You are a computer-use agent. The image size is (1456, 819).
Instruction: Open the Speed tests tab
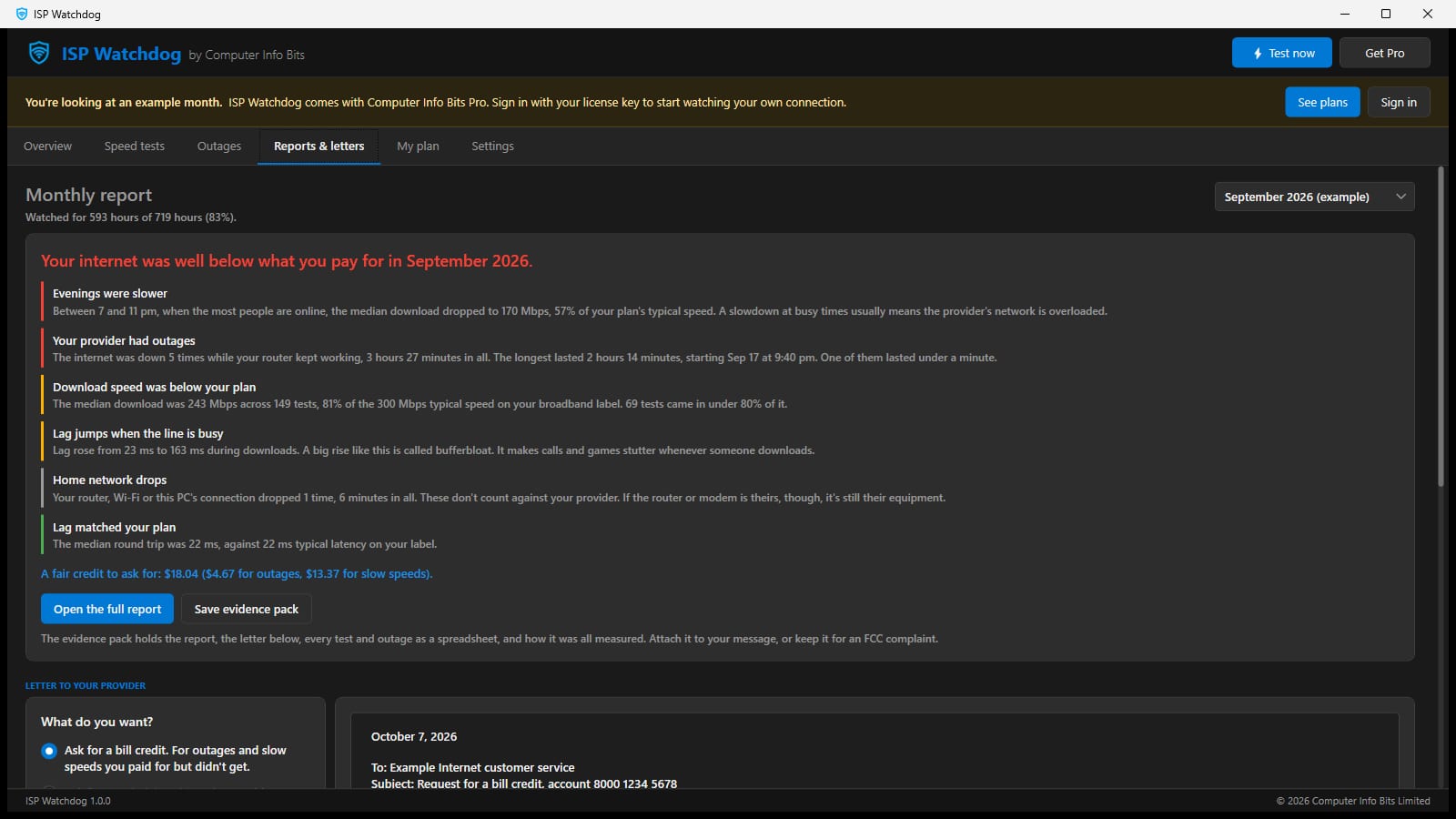[x=135, y=146]
